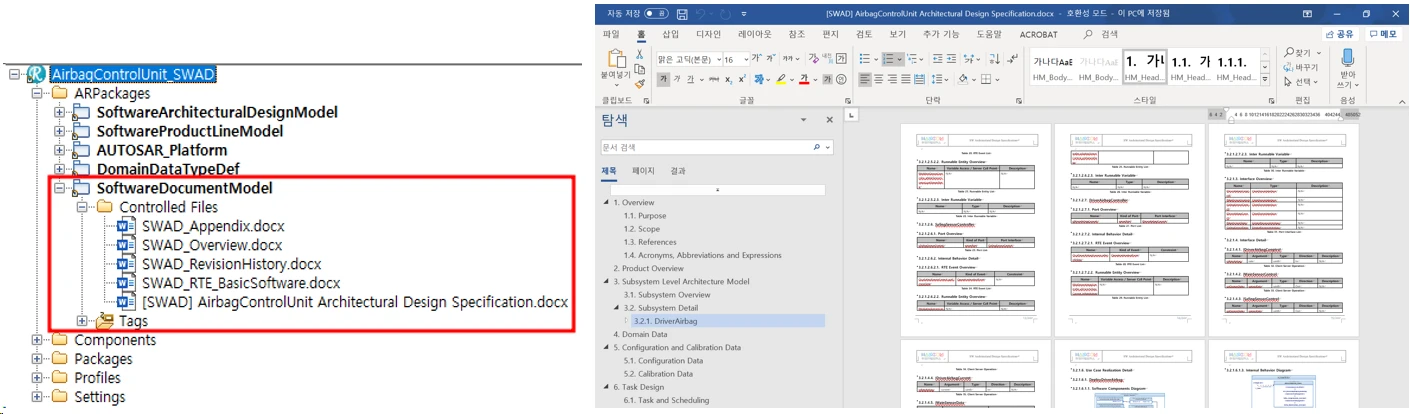Click the Redo icon in Word
The image size is (1410, 414).
pyautogui.click(x=725, y=14)
